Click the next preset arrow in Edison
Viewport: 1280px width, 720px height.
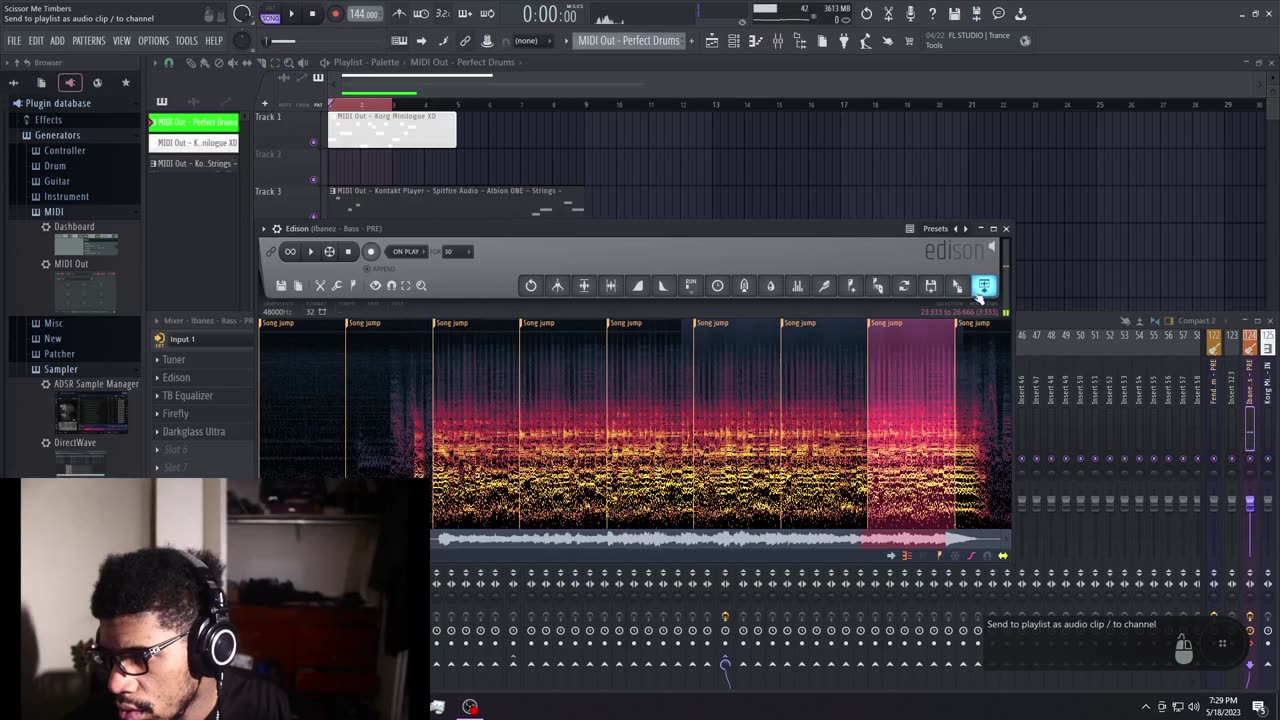[965, 229]
